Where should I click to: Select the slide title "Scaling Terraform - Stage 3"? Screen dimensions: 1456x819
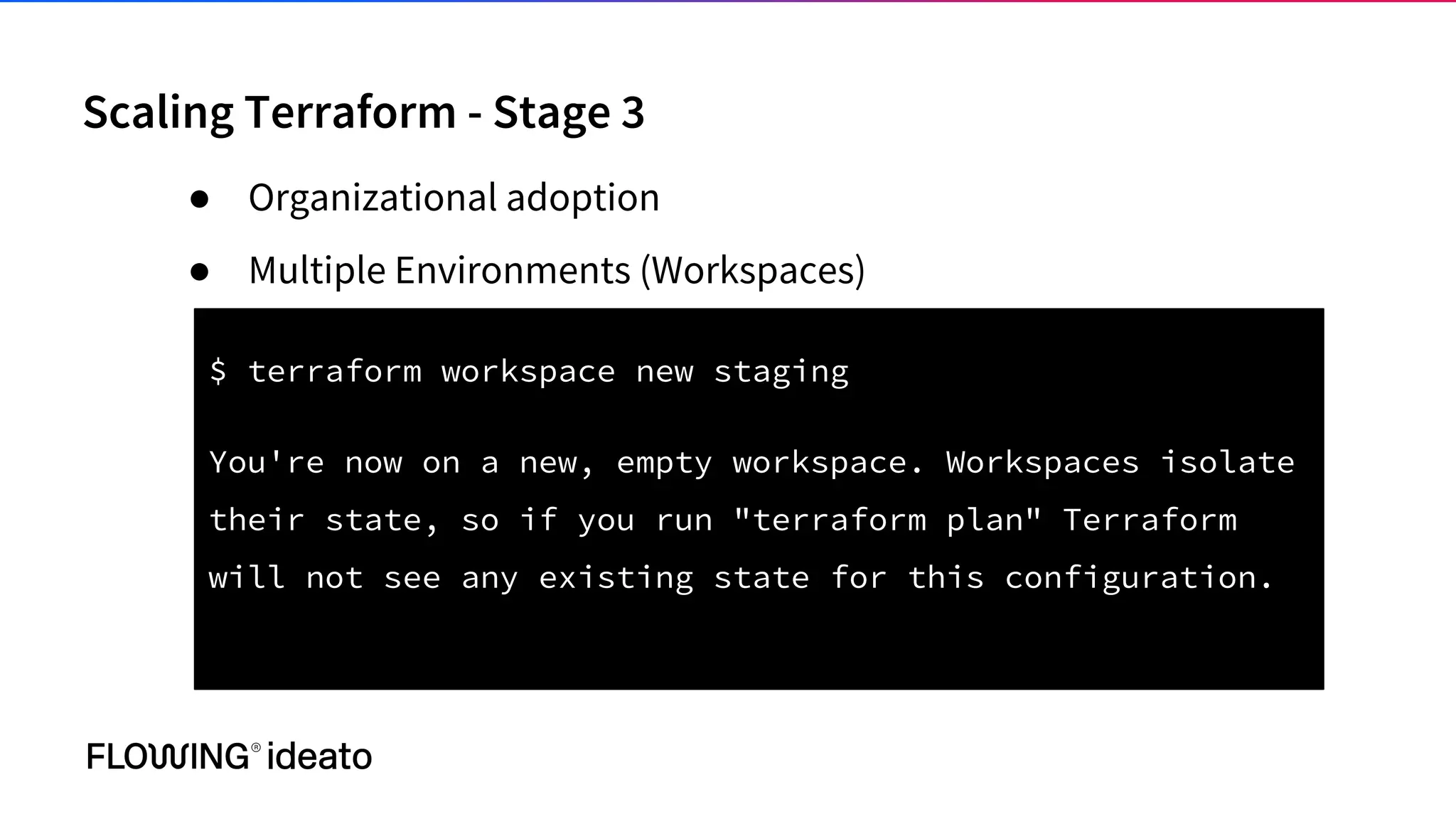pyautogui.click(x=363, y=112)
